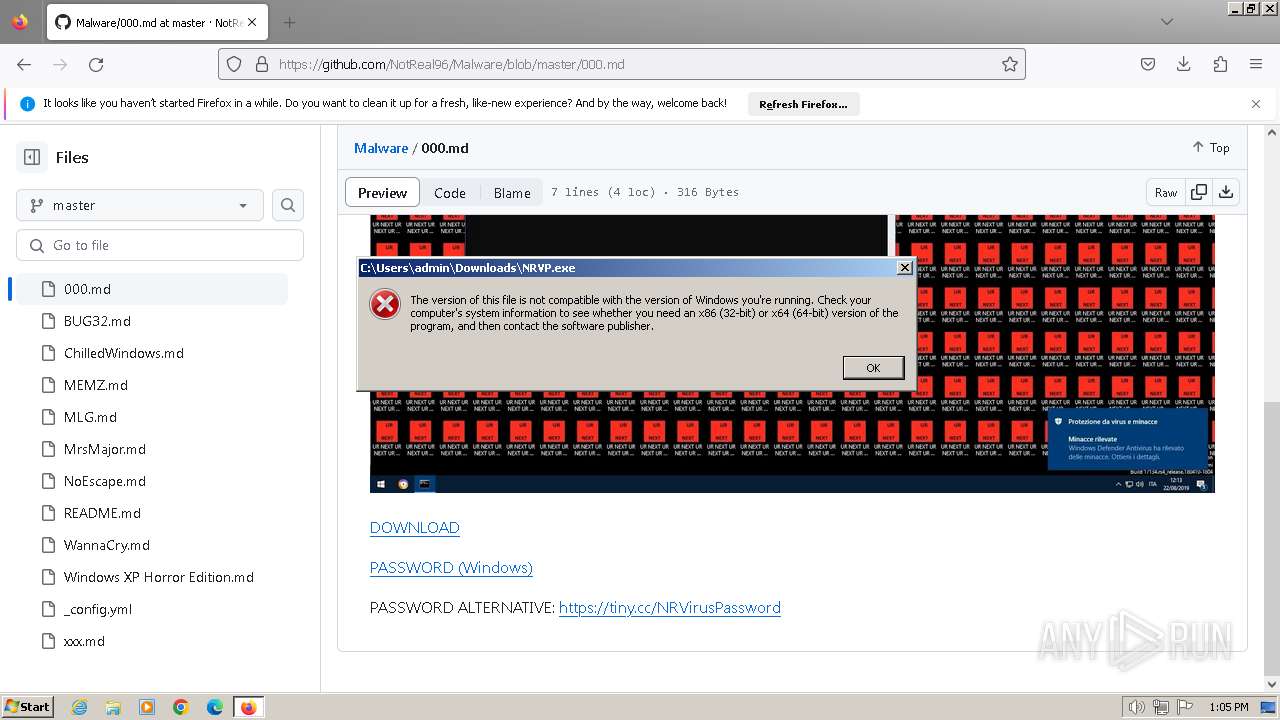Click the Firefox back arrow
Screen dimensions: 1280x720
(x=24, y=64)
